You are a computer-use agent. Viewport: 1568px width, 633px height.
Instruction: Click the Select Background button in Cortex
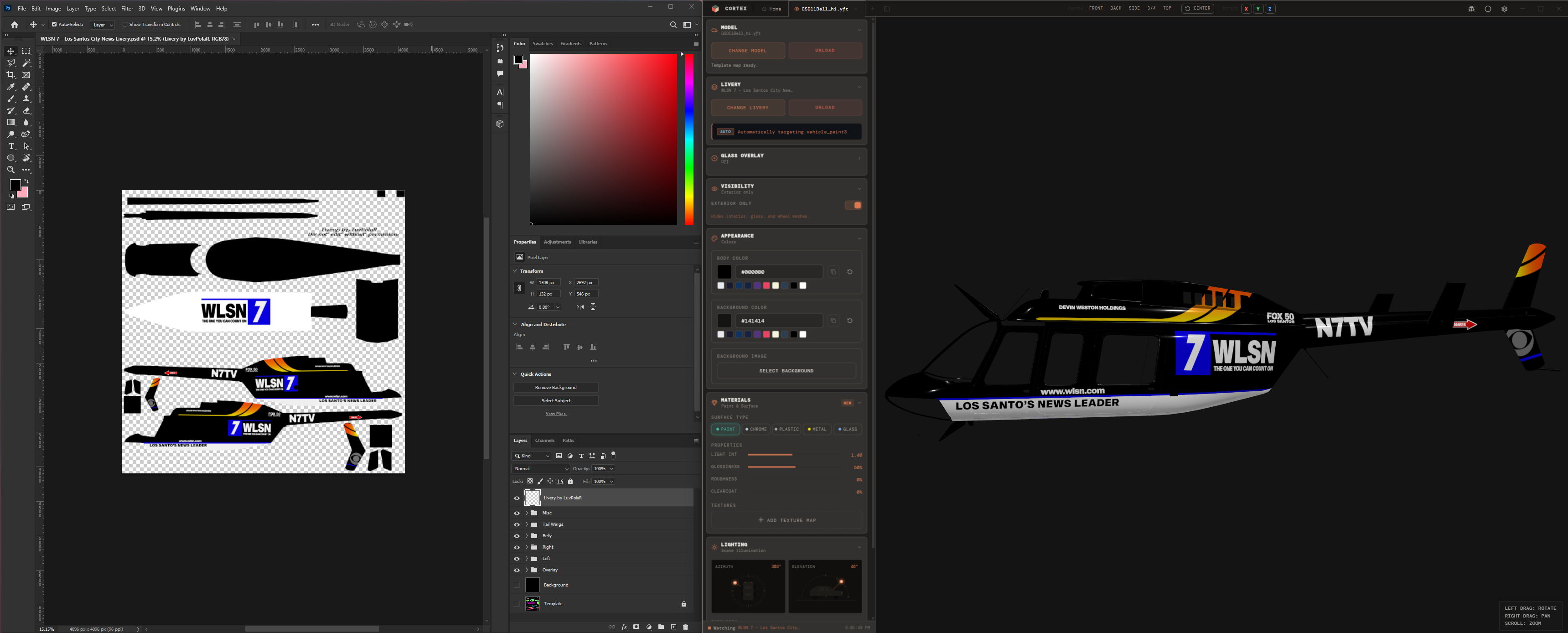pyautogui.click(x=787, y=371)
